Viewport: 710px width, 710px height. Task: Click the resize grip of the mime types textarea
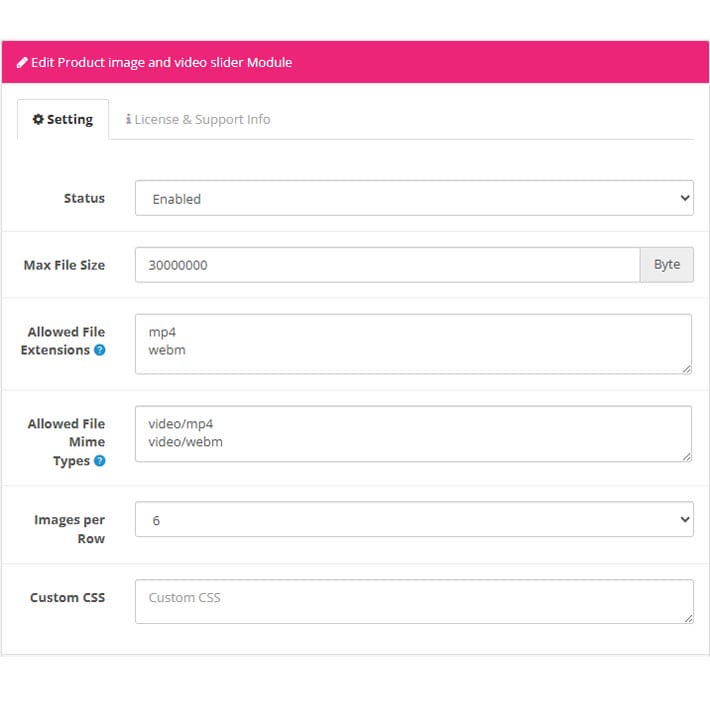(686, 456)
